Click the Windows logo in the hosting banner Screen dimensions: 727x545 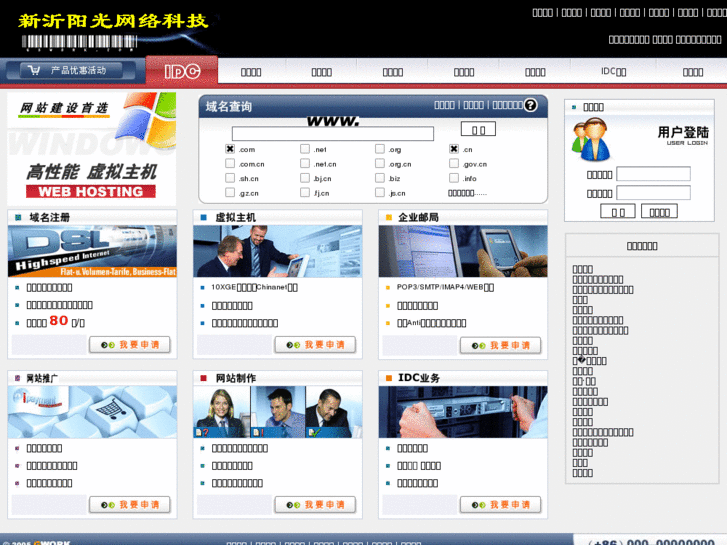[145, 122]
